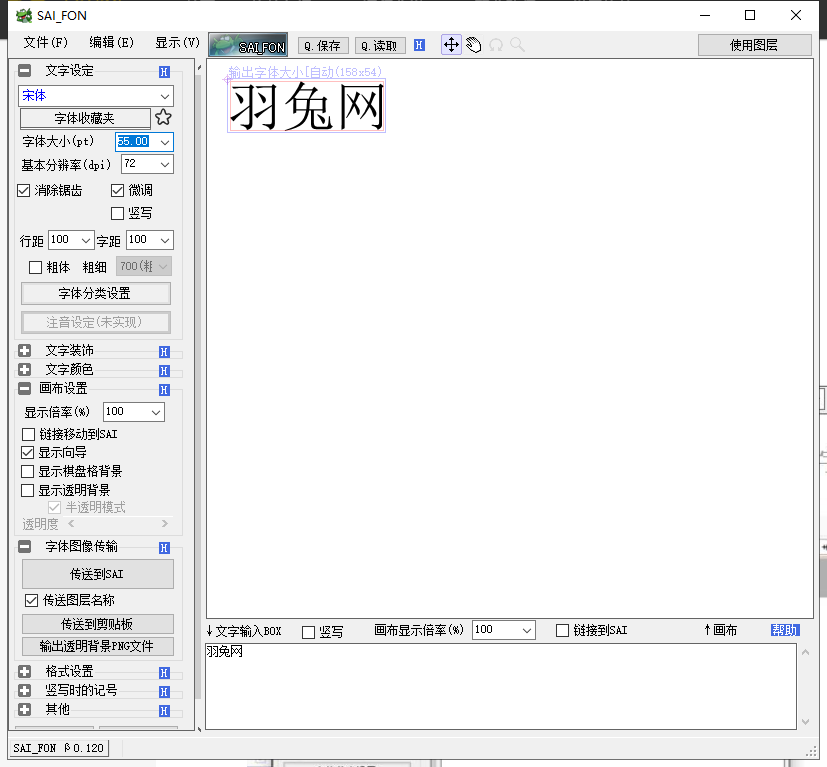The width and height of the screenshot is (827, 767).
Task: Open the 显示(V) menu
Action: coord(176,43)
